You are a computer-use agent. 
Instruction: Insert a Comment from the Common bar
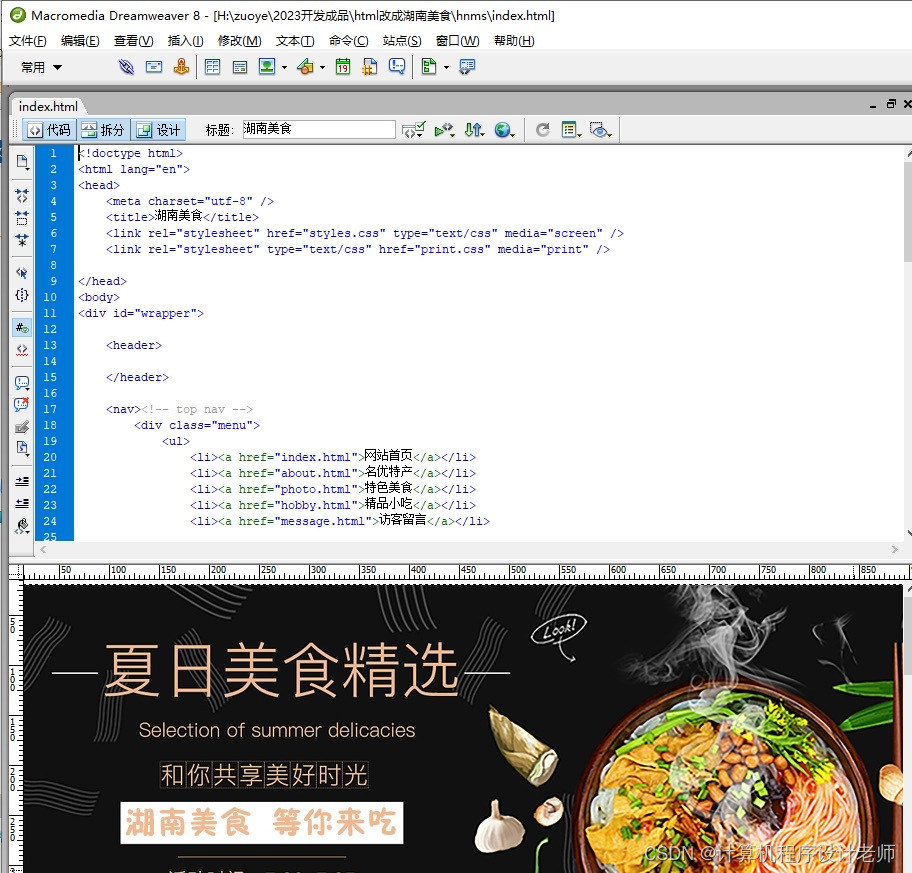pos(397,67)
